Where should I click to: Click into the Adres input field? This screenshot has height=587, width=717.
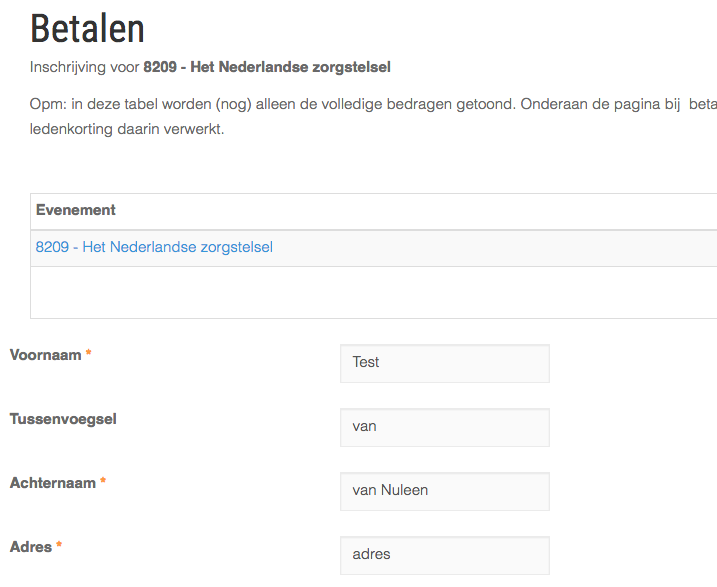(444, 555)
